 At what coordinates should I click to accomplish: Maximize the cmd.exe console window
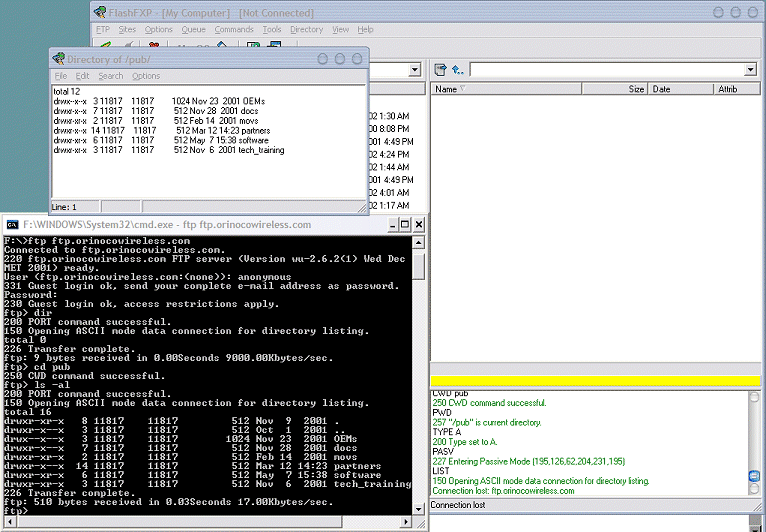coord(406,225)
